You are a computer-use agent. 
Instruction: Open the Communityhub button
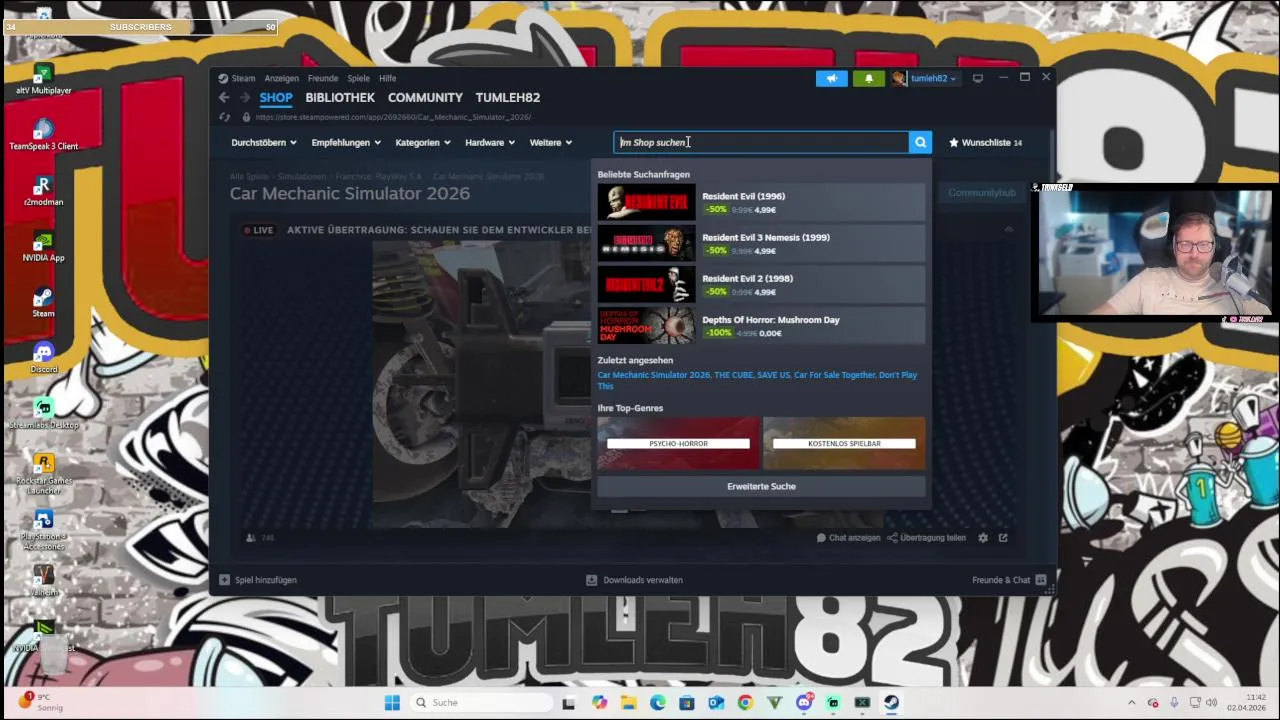coord(982,193)
